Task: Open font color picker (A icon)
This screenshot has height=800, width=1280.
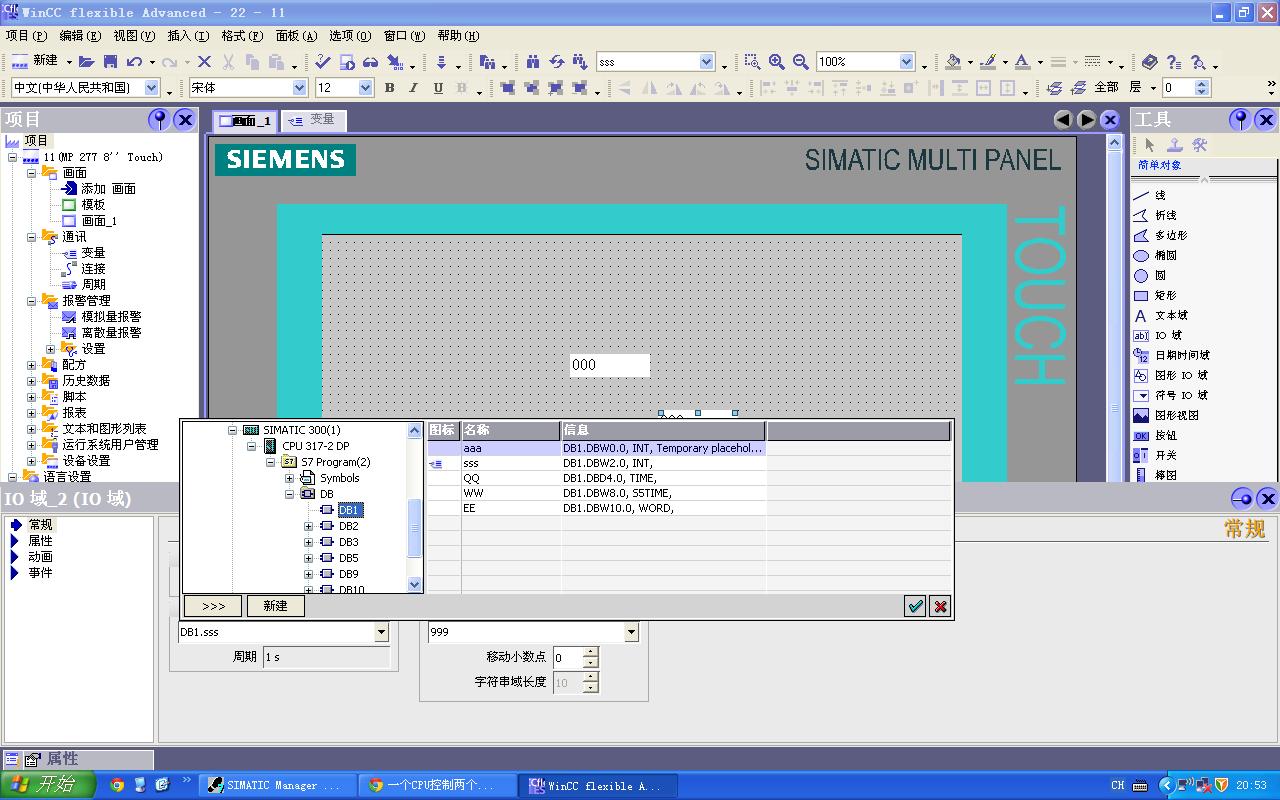Action: pos(1022,62)
